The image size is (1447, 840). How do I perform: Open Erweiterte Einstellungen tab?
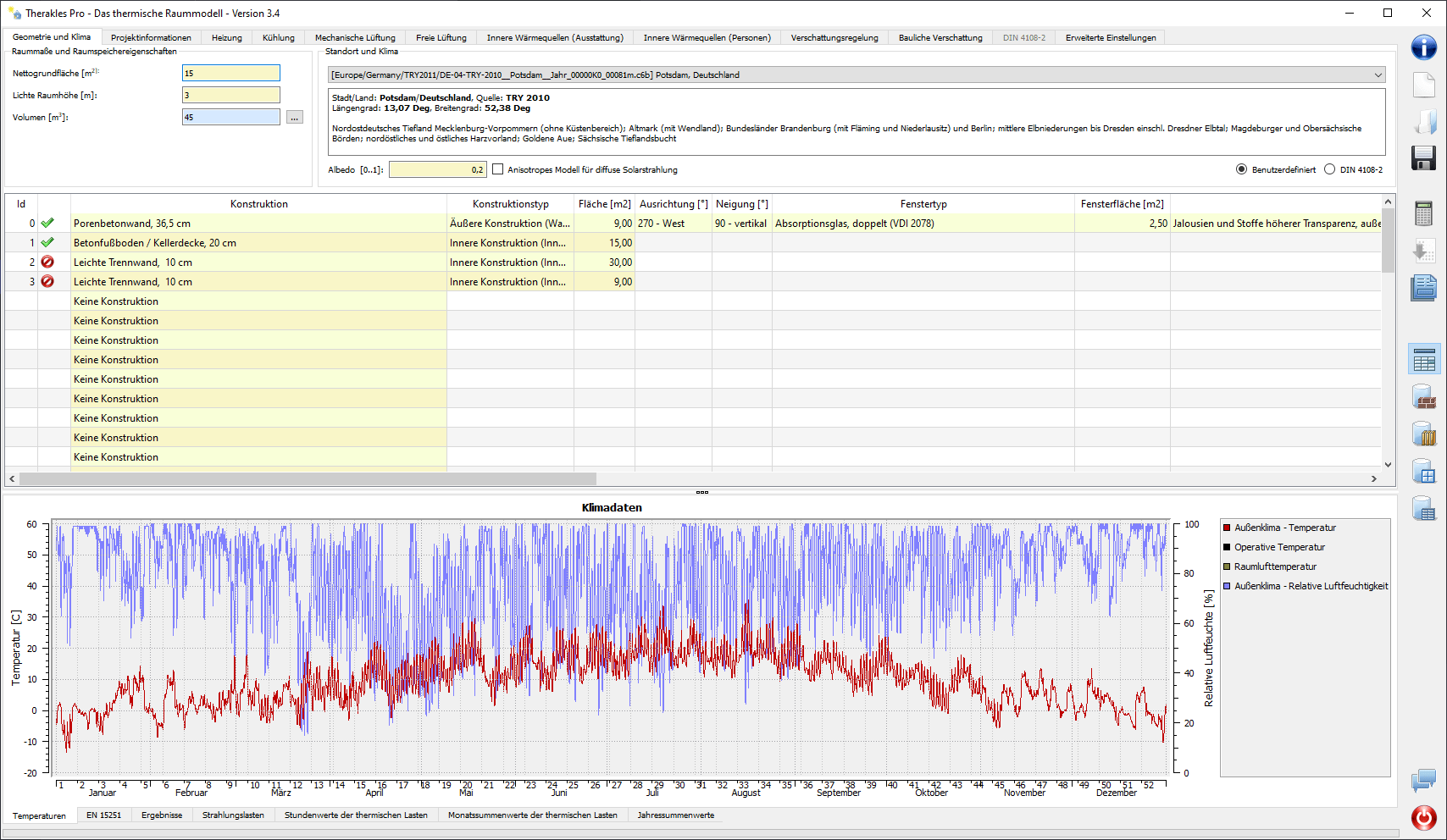pyautogui.click(x=1111, y=38)
